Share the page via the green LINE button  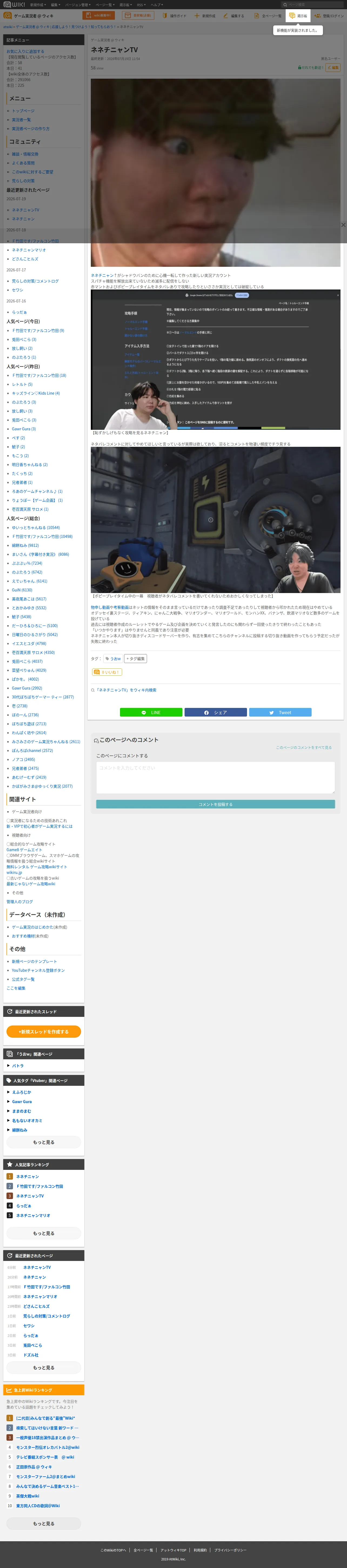151,712
